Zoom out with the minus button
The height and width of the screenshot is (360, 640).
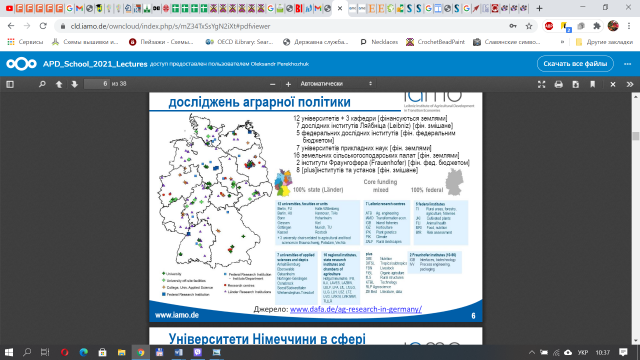point(273,84)
